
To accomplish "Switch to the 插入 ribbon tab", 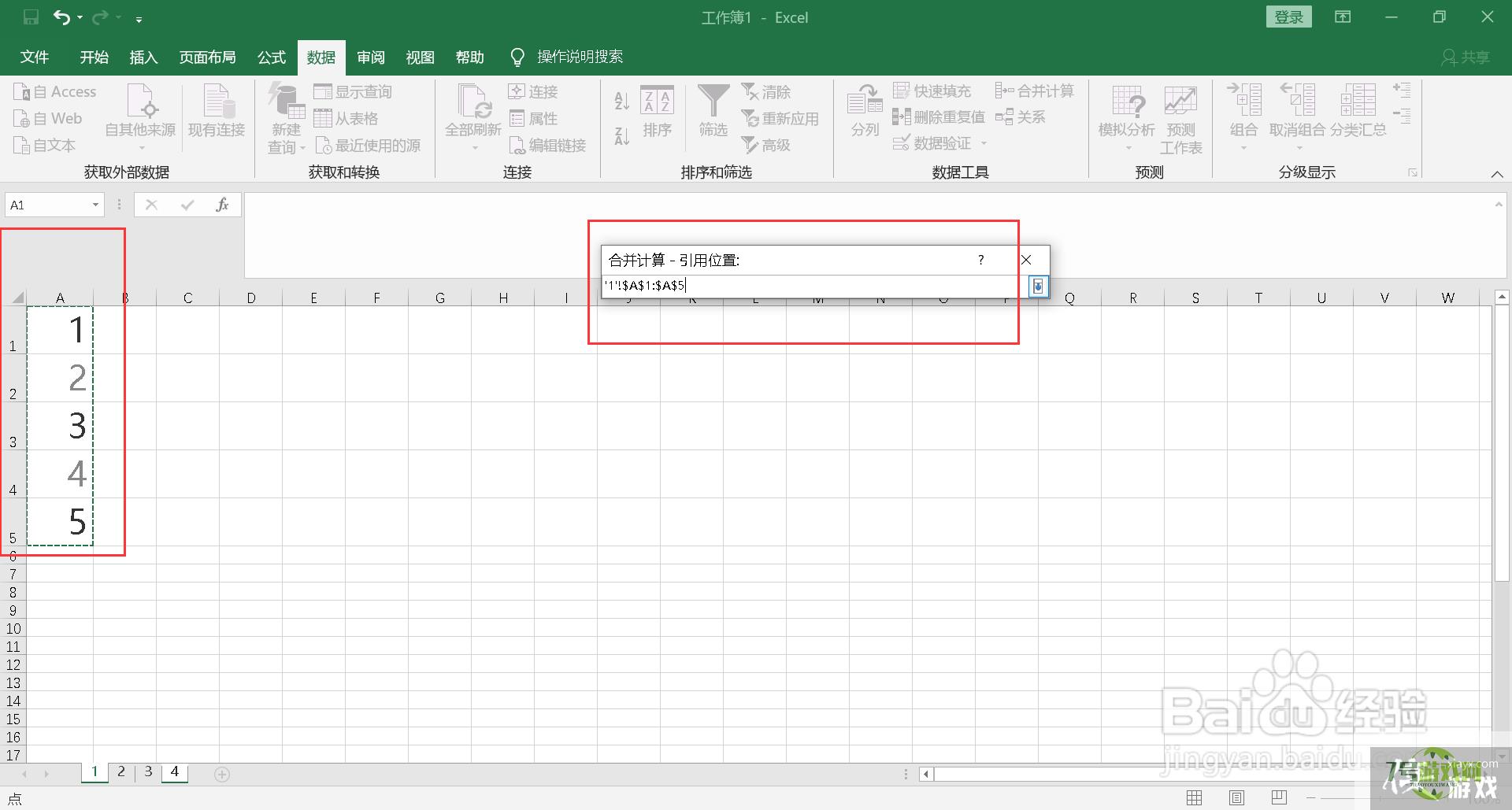I will click(x=143, y=57).
